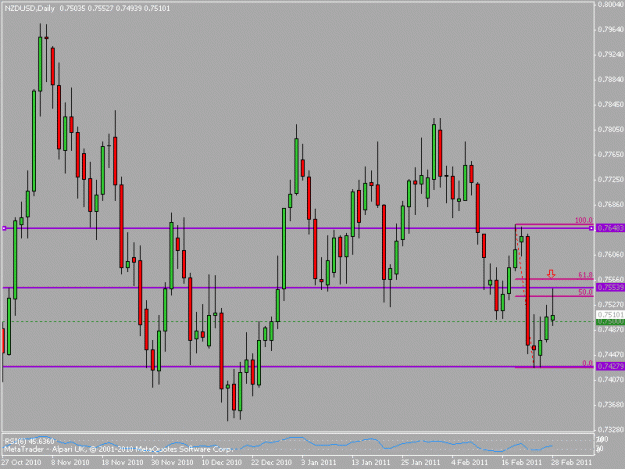Viewport: 625px width, 469px height.
Task: Click the 0.73280 price axis label
Action: [610, 430]
